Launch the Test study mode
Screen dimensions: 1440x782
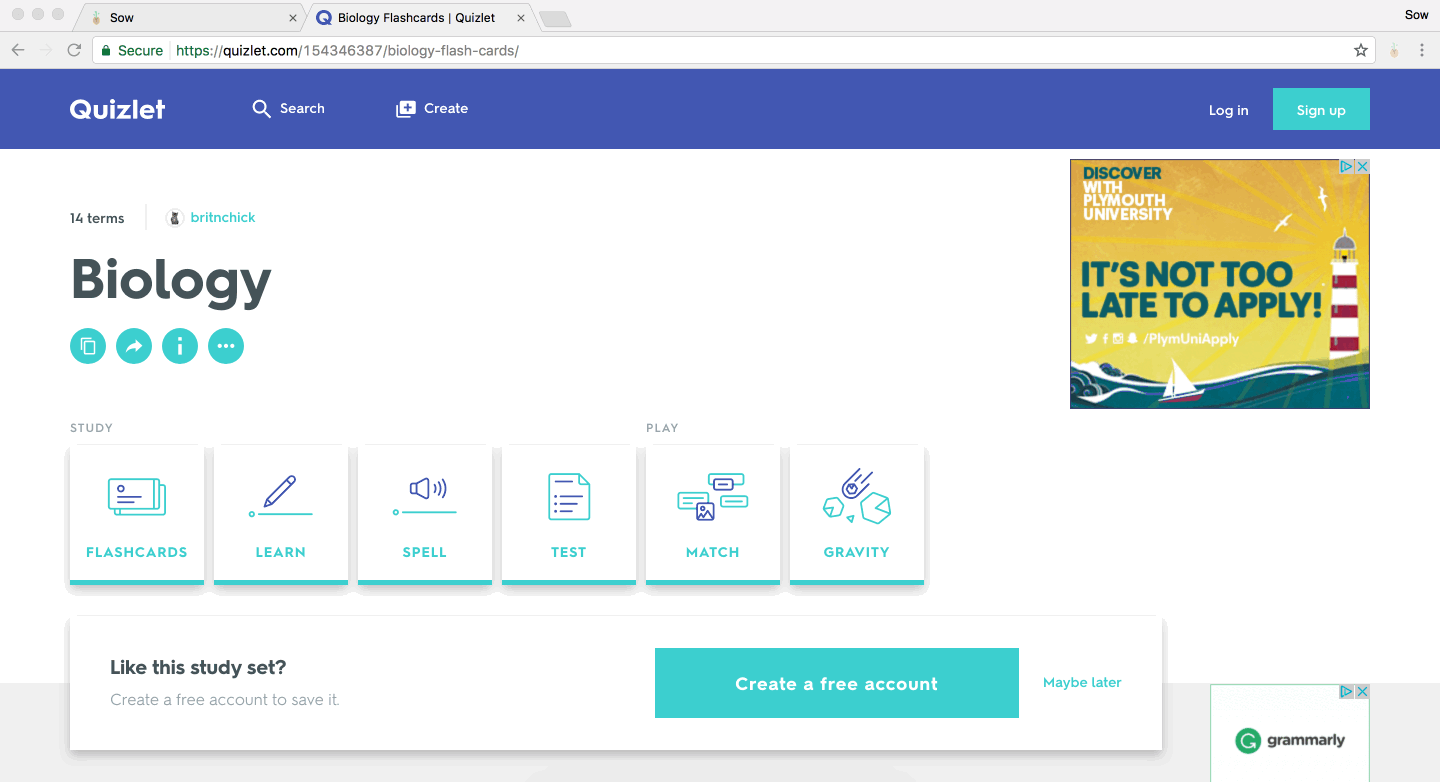pyautogui.click(x=569, y=515)
